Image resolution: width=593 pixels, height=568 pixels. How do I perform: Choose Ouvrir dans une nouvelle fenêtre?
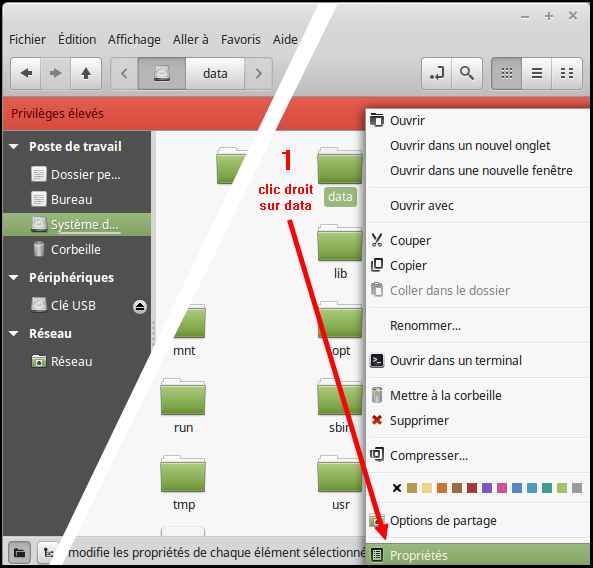click(478, 171)
